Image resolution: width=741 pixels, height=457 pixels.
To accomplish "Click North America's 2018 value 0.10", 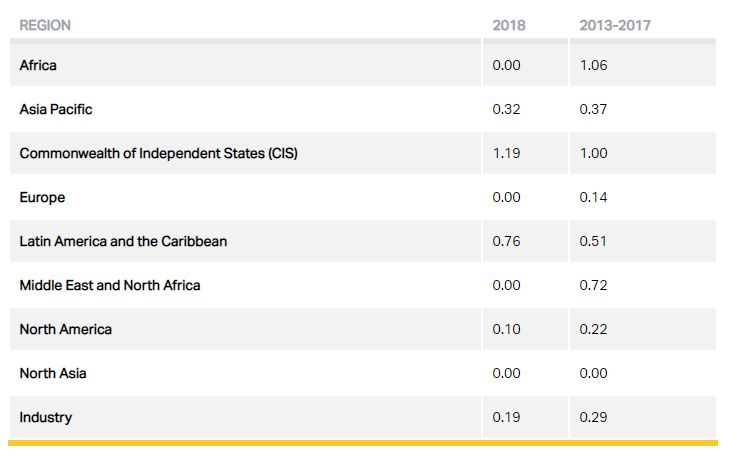I will click(507, 329).
